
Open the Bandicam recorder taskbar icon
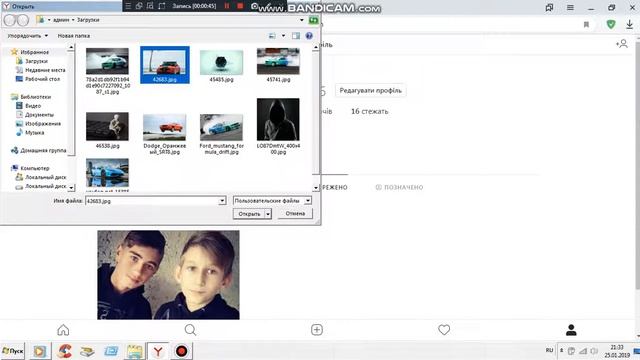click(x=182, y=351)
